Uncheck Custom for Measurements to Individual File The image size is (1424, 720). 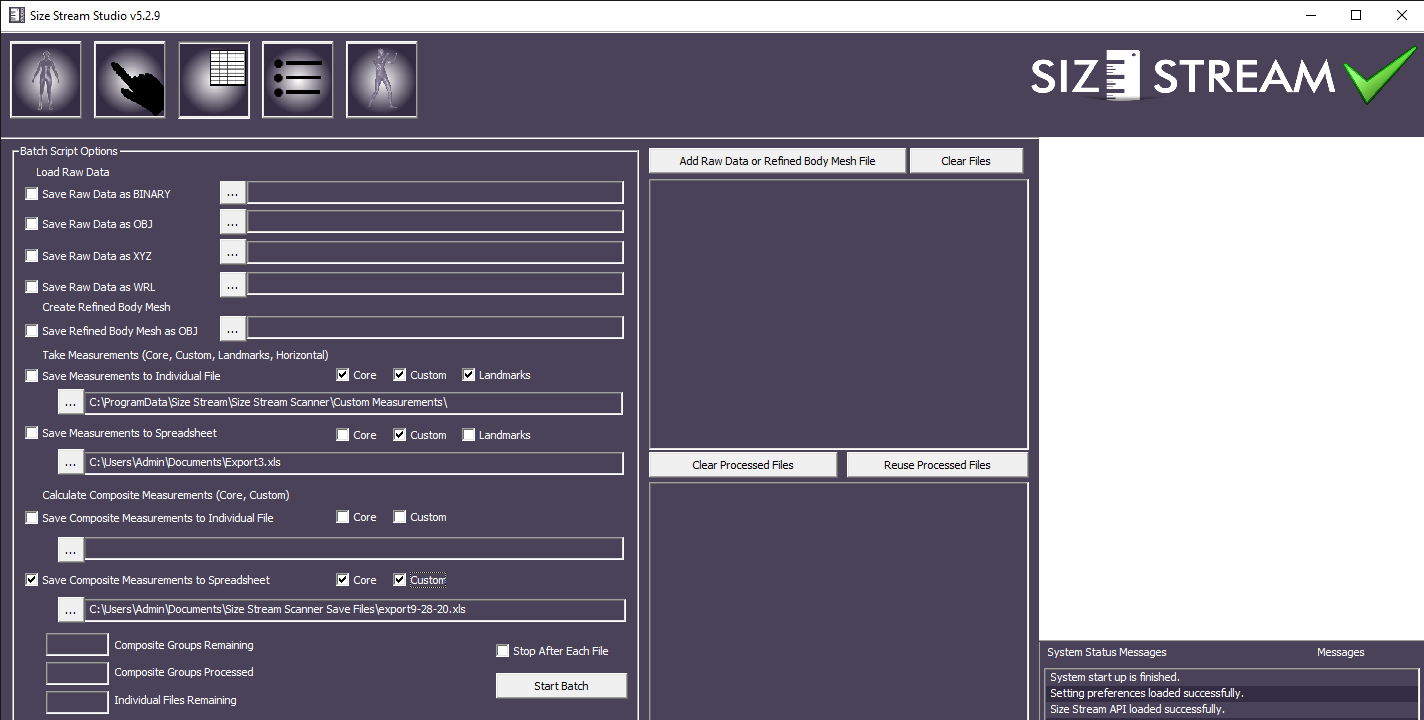pyautogui.click(x=400, y=375)
